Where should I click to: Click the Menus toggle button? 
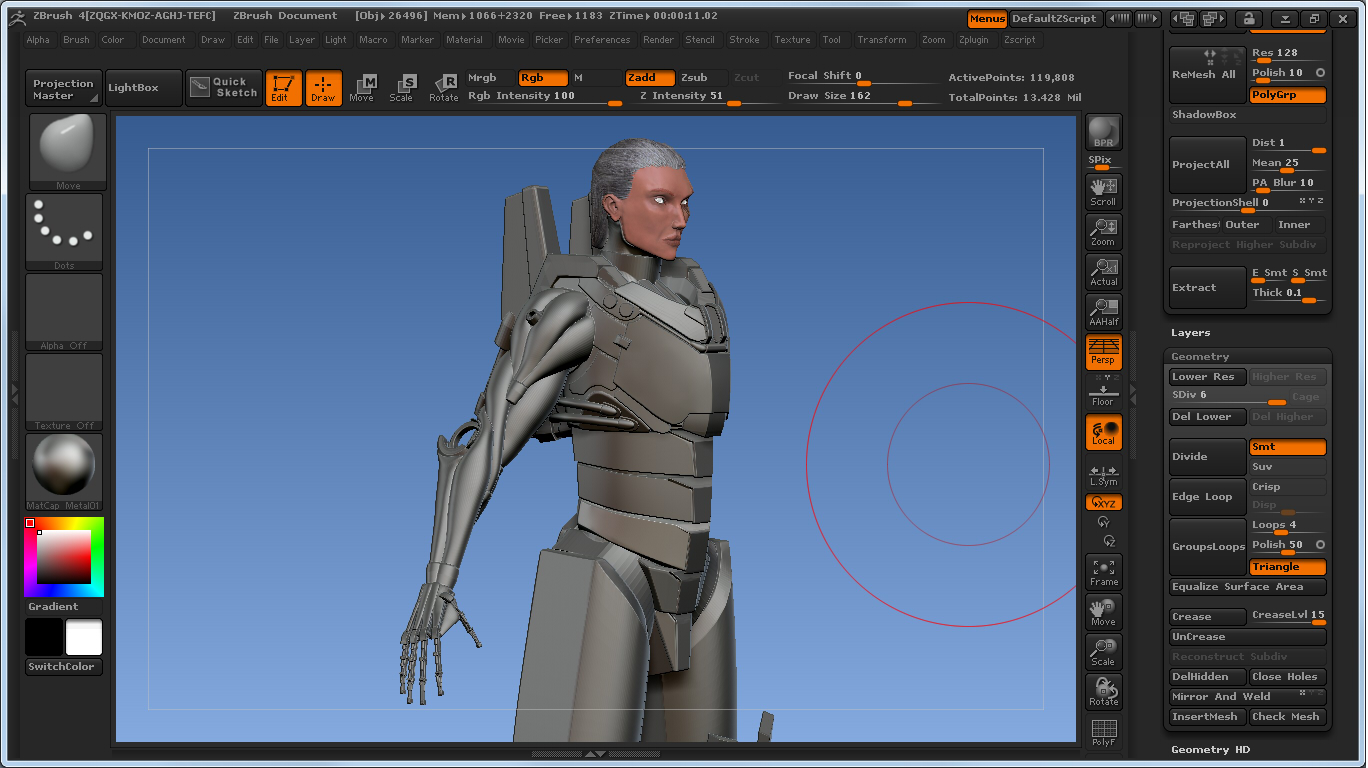(x=987, y=19)
